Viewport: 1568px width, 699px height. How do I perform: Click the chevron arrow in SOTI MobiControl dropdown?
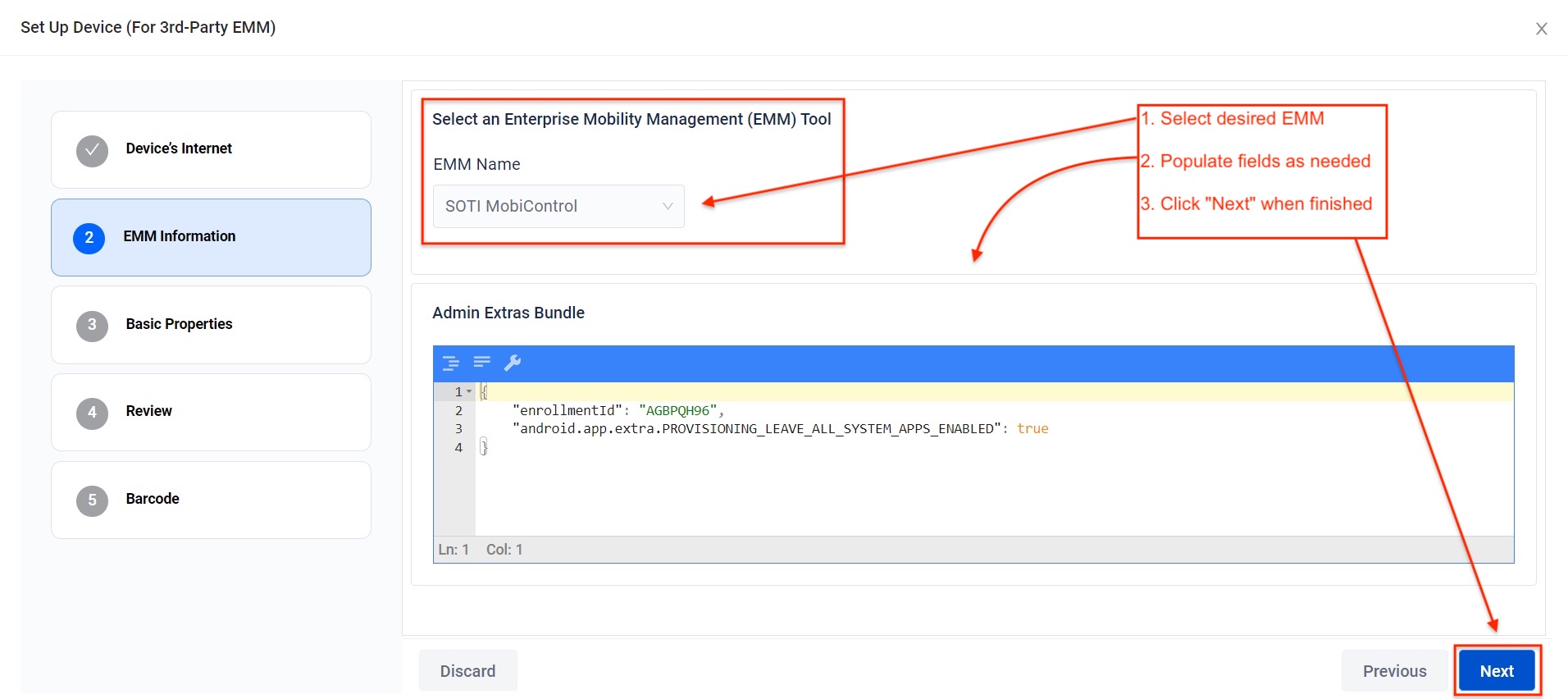coord(668,207)
